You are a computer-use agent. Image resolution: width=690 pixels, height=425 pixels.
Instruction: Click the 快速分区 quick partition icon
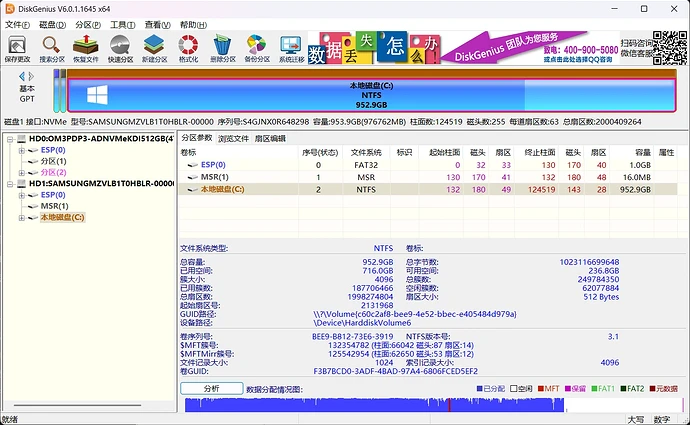[120, 48]
